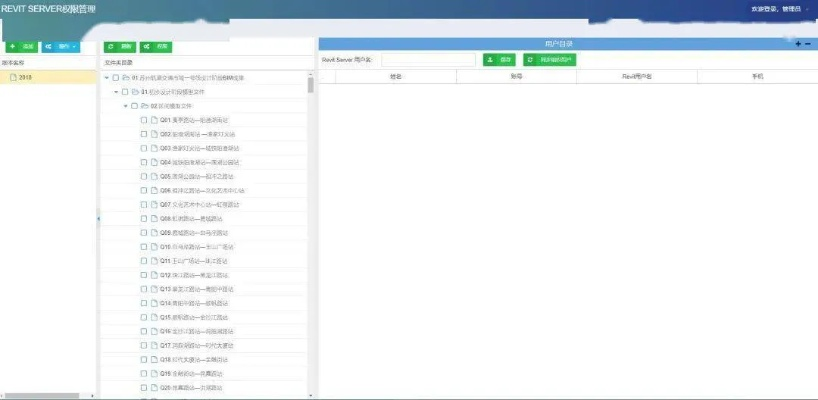Click the left panel's horizontal scrollbar thumb
Screen dimensions: 818x400
click(x=42, y=396)
